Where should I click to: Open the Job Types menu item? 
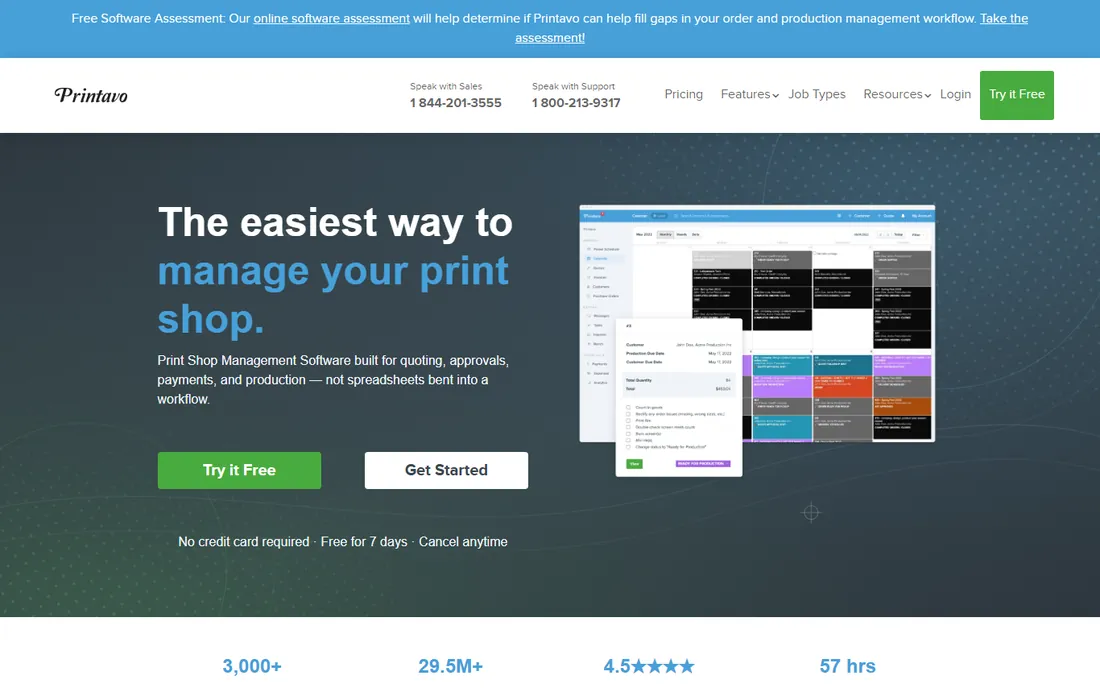[x=817, y=94]
